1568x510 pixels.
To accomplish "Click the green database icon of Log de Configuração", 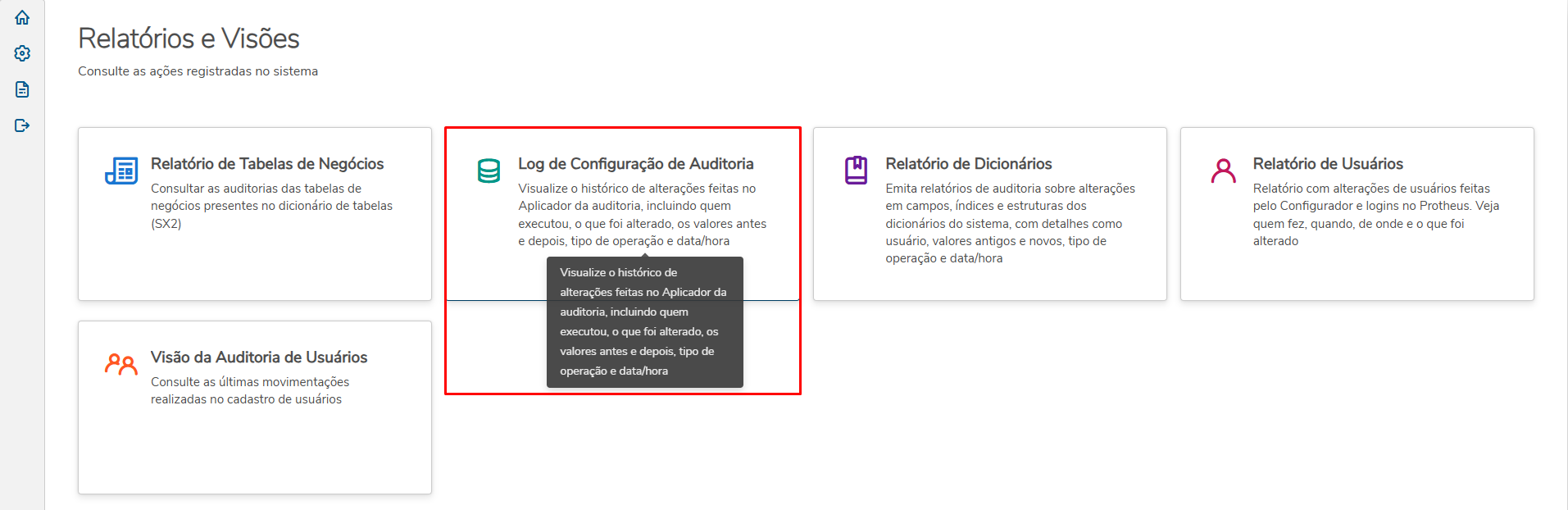I will pos(489,171).
